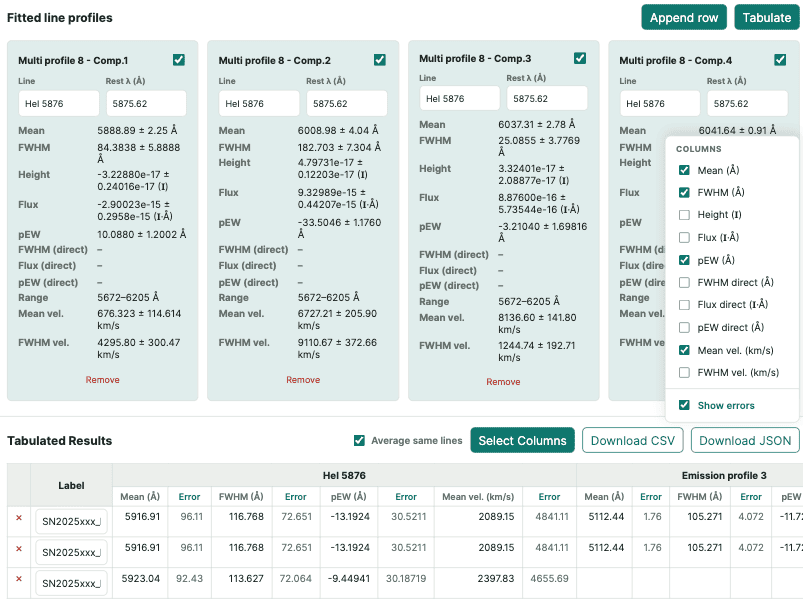Click the Emission profile 3 group header

(x=724, y=475)
